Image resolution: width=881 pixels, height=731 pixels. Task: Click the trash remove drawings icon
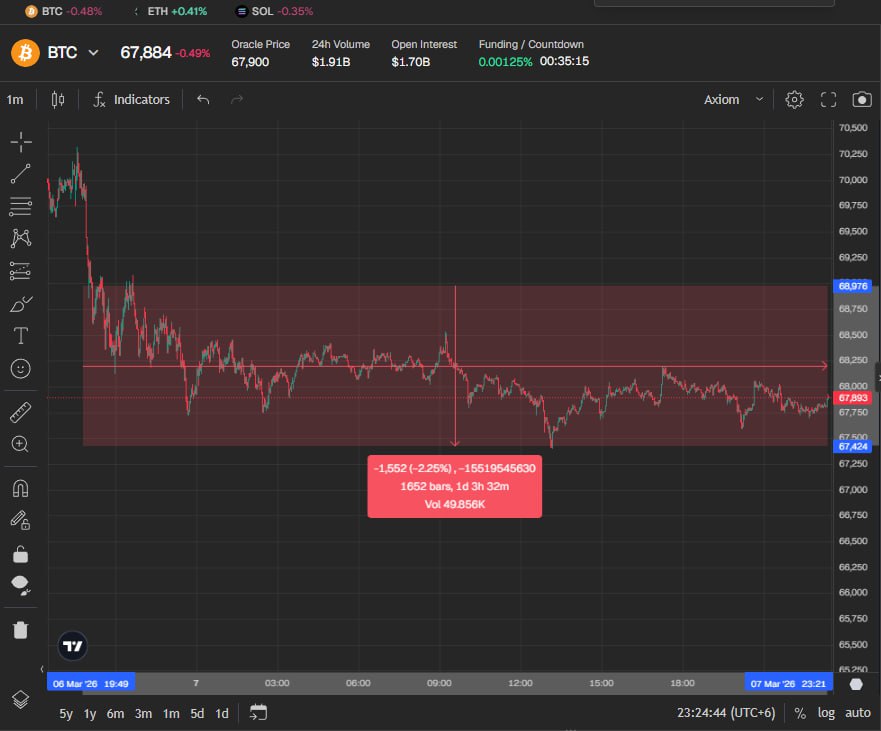21,630
